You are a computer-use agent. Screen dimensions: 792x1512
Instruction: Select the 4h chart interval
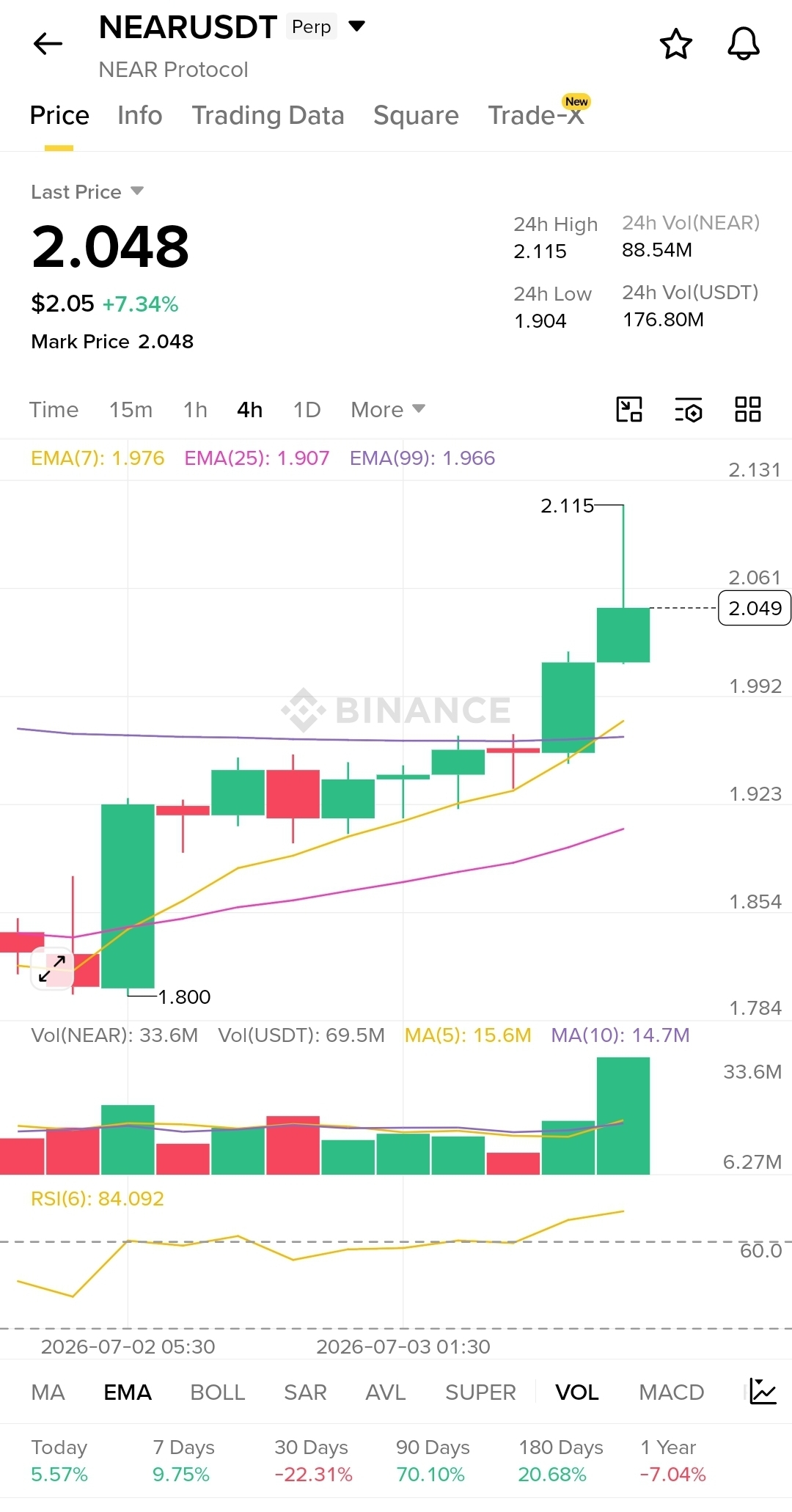[249, 410]
